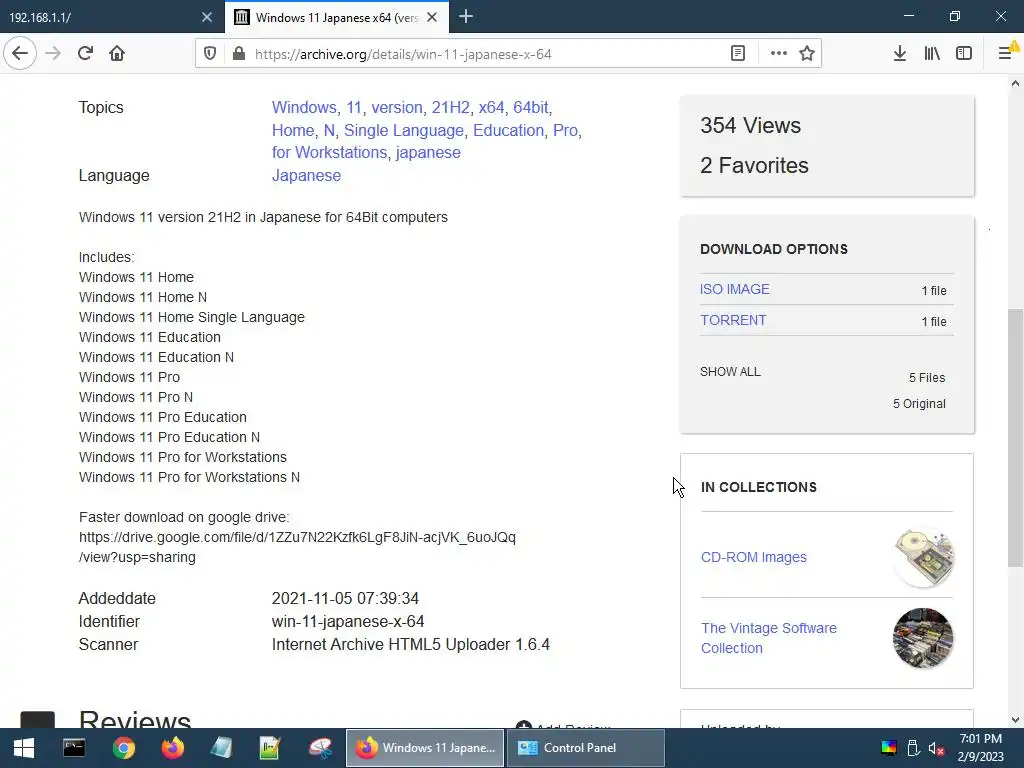The height and width of the screenshot is (768, 1024).
Task: Download the TORRENT file
Action: coord(733,320)
